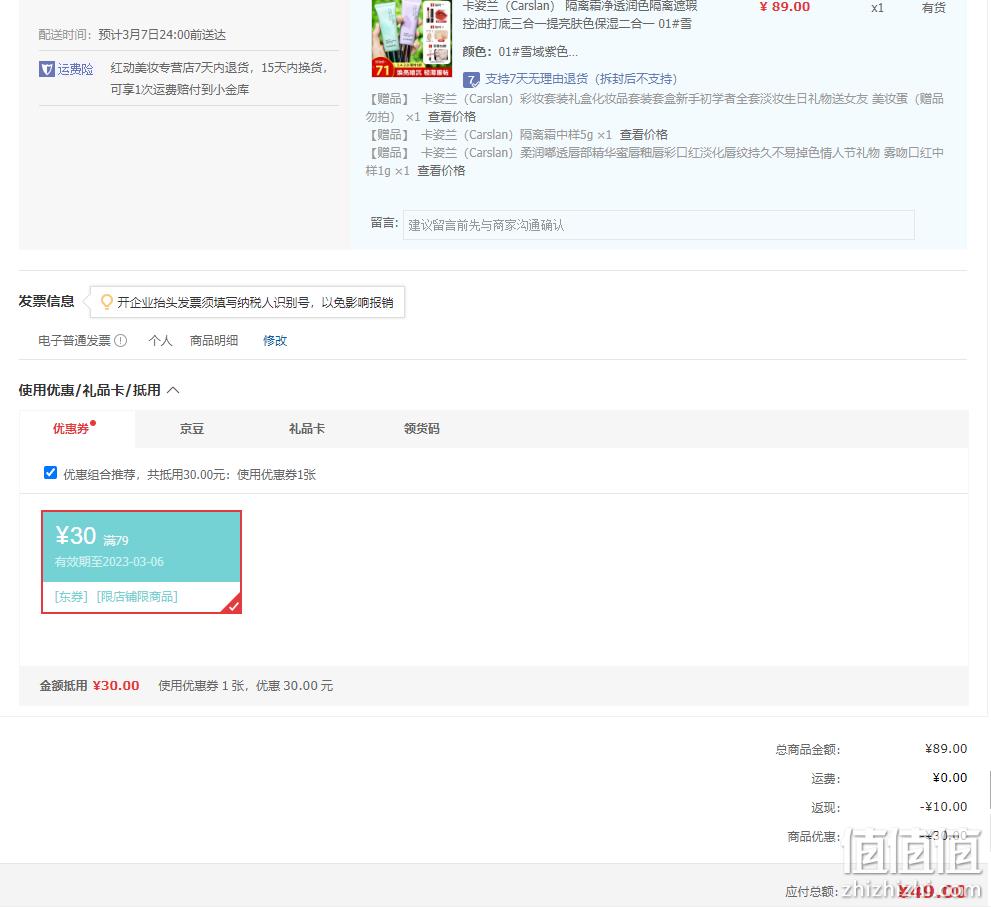The image size is (991, 907).
Task: Click the 返现 -¥10.00 value
Action: tap(943, 807)
